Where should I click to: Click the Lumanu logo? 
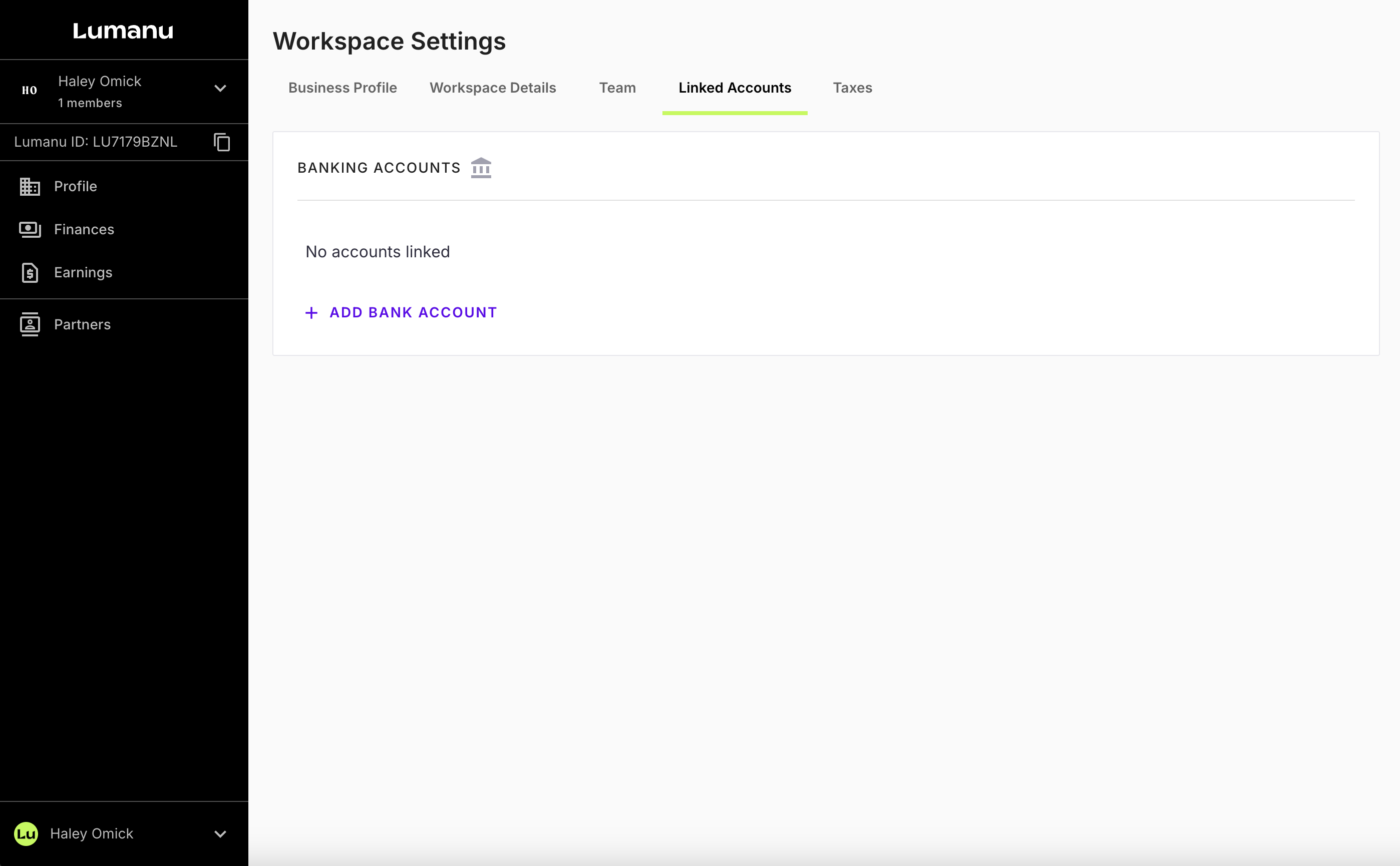123,31
